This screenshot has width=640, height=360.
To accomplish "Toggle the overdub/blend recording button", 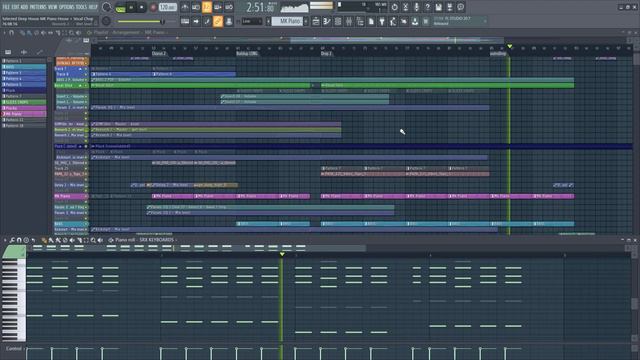I will [x=218, y=7].
